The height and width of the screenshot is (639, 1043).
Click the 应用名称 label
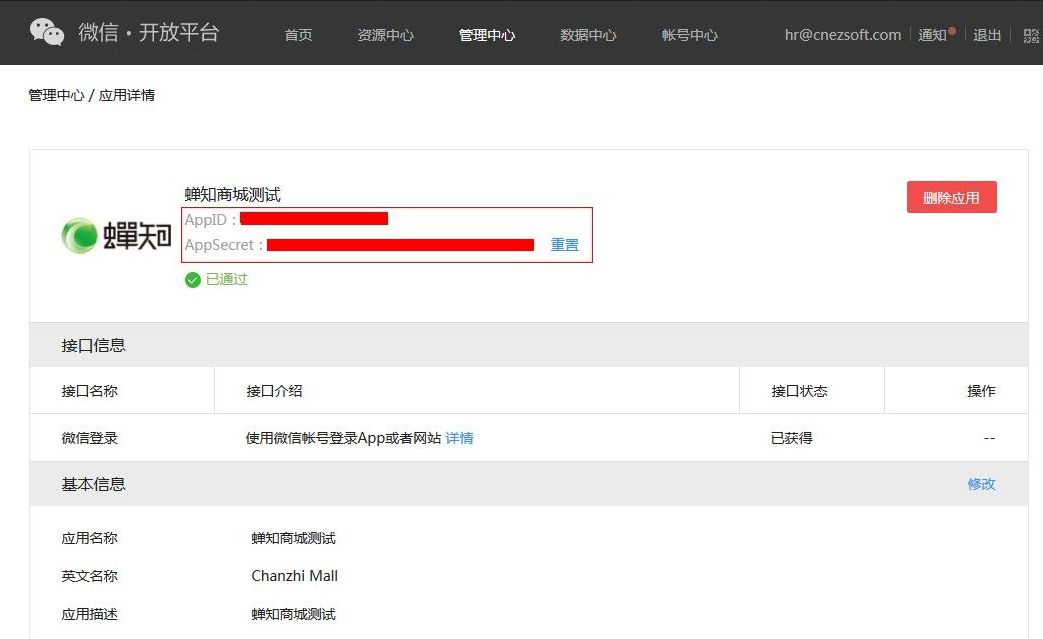pos(90,538)
